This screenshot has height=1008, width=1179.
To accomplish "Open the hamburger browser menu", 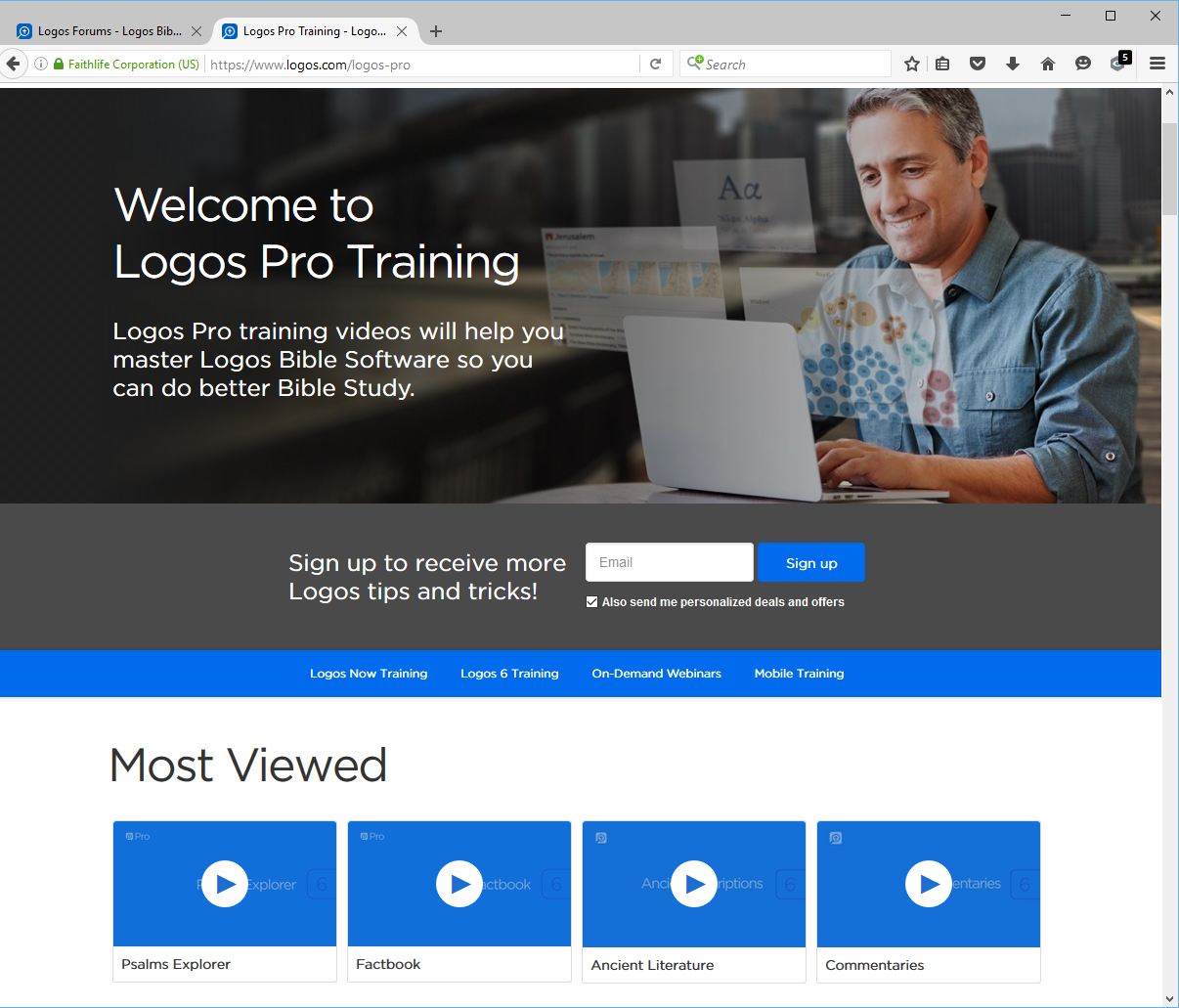I will 1157,65.
